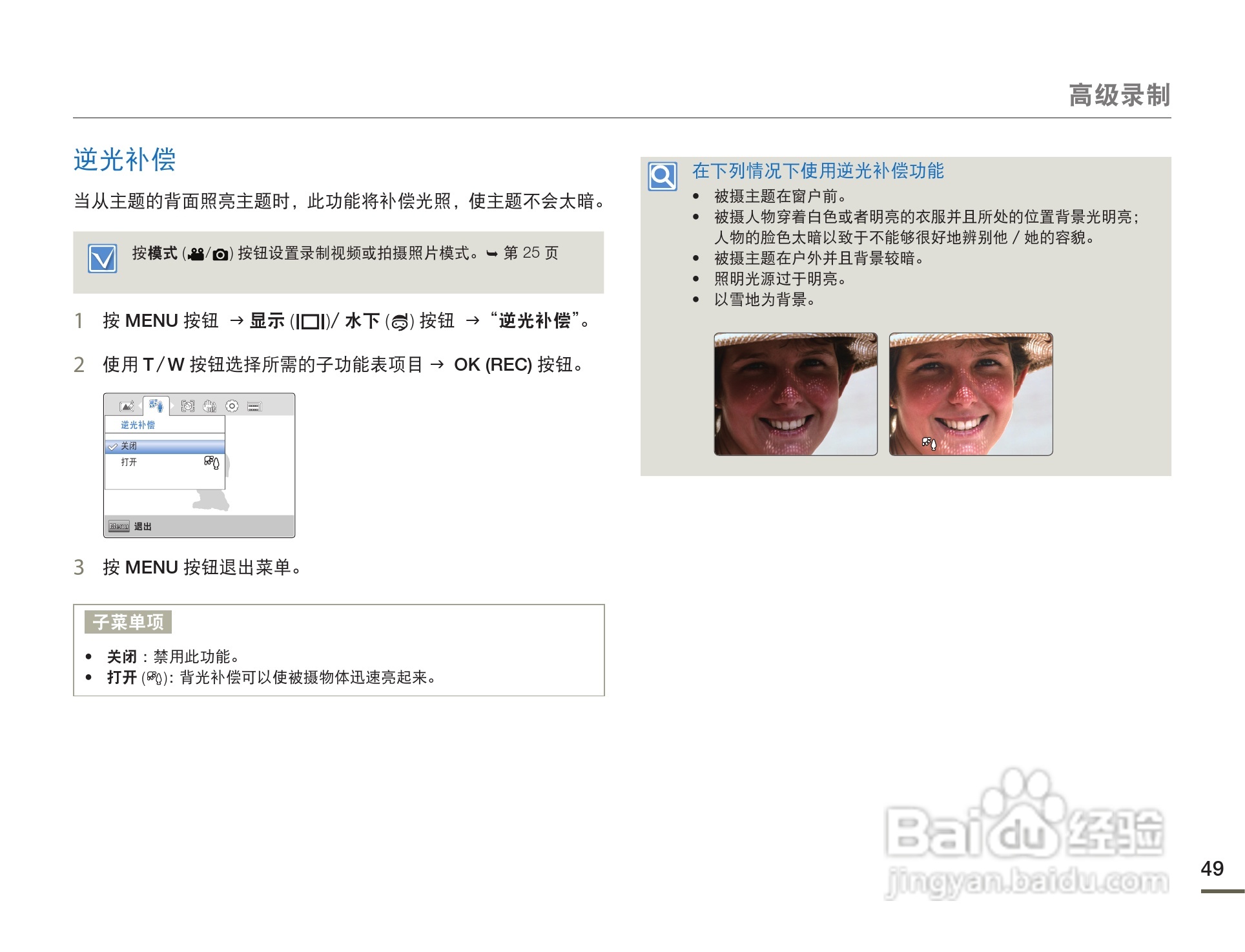
Task: Click the underwater mask icon in step 1
Action: point(400,322)
